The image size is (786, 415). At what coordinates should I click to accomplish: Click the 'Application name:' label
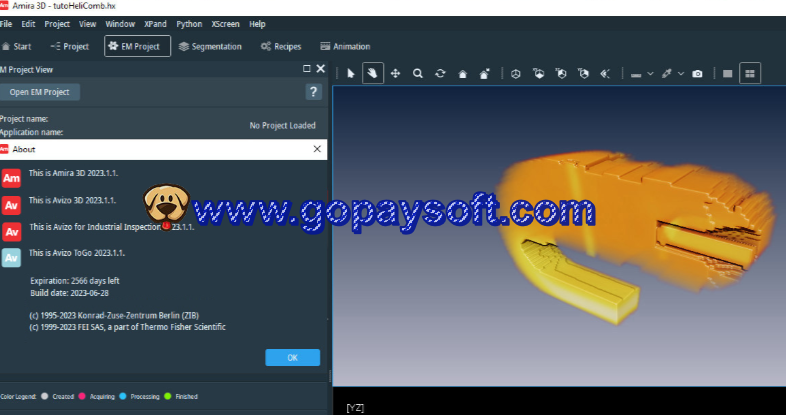32,132
